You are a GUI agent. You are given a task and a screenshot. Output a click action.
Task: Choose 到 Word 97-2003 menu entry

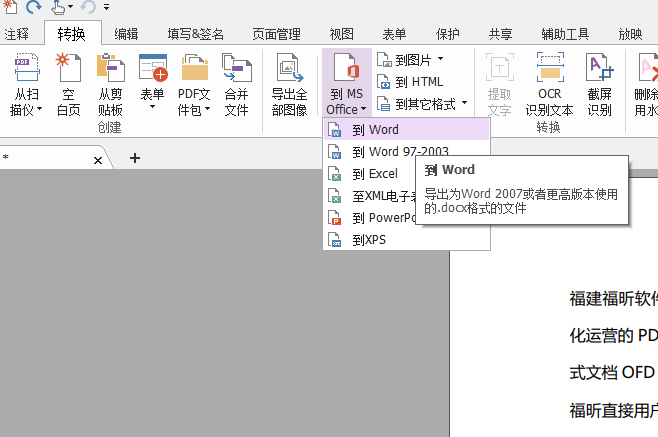(393, 152)
